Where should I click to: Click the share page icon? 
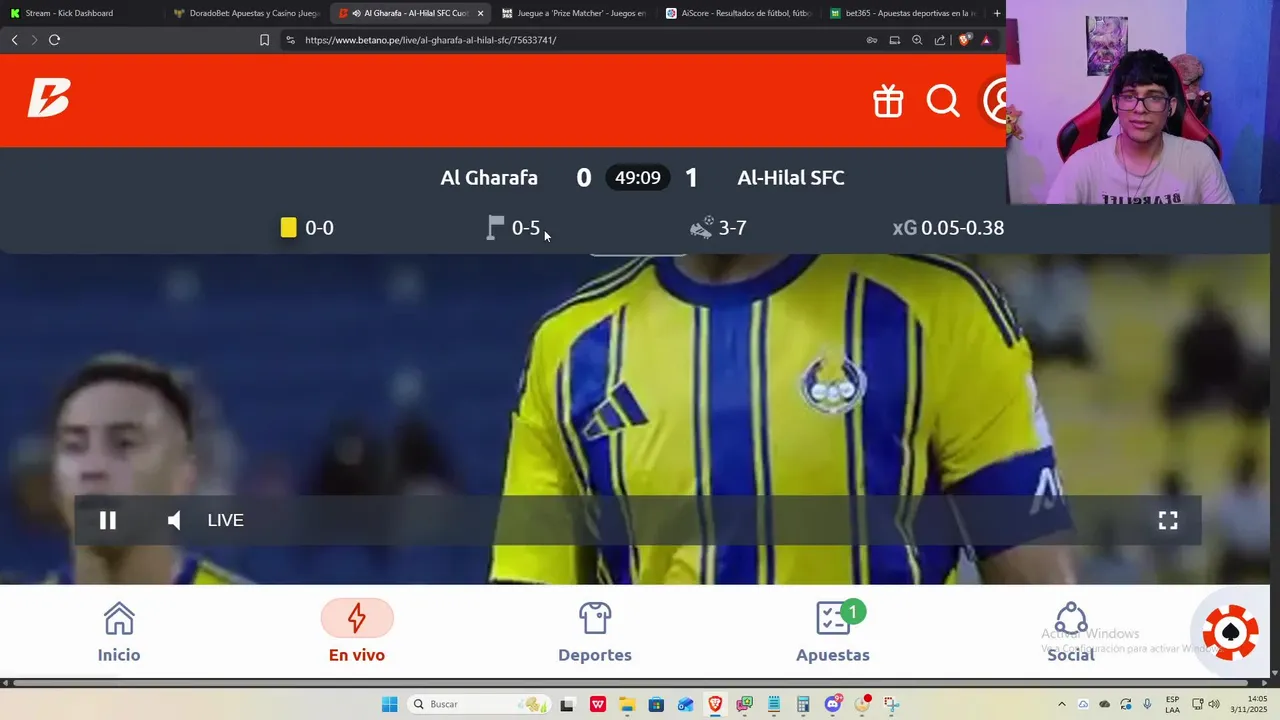pyautogui.click(x=940, y=40)
